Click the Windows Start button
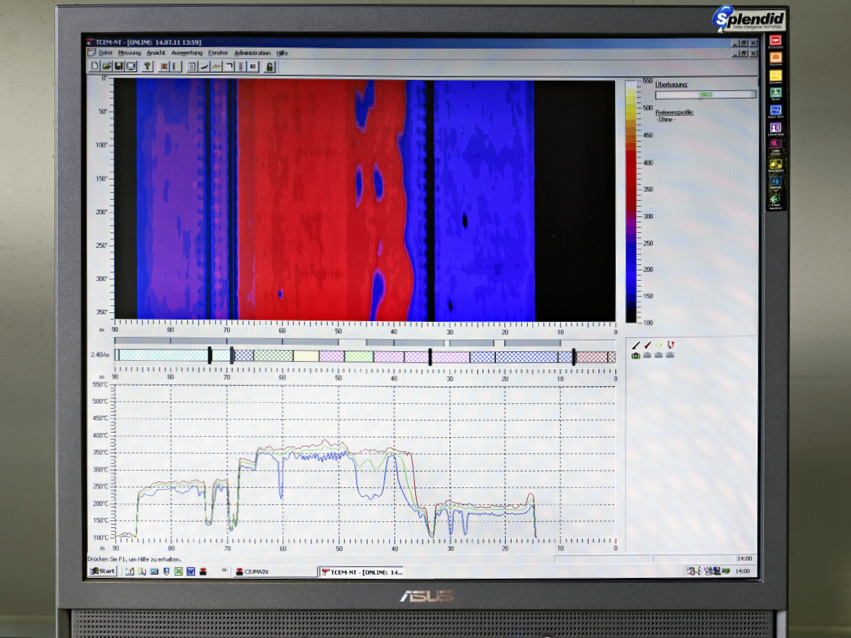This screenshot has height=638, width=851. pyautogui.click(x=103, y=571)
